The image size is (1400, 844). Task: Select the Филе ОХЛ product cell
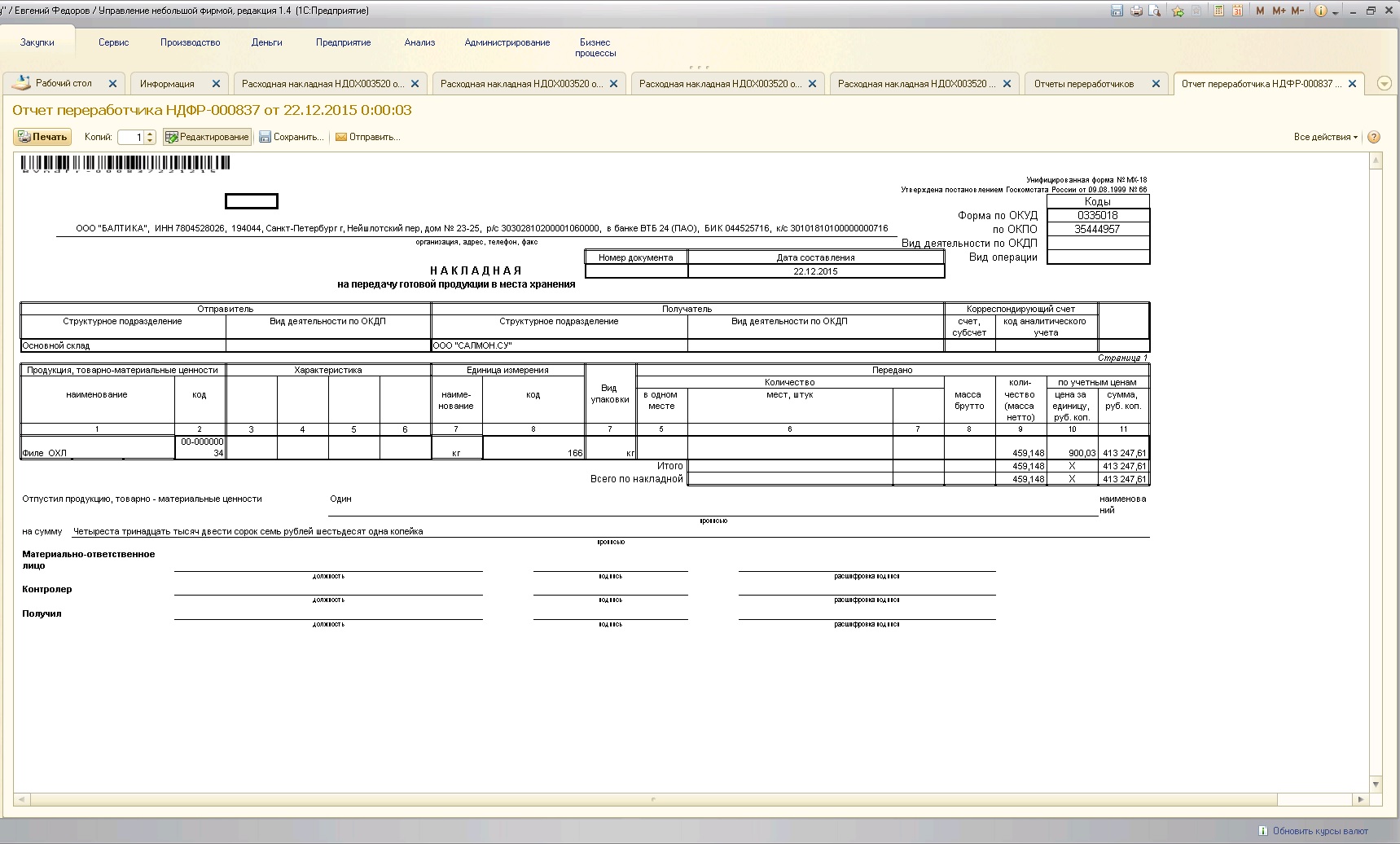point(98,447)
